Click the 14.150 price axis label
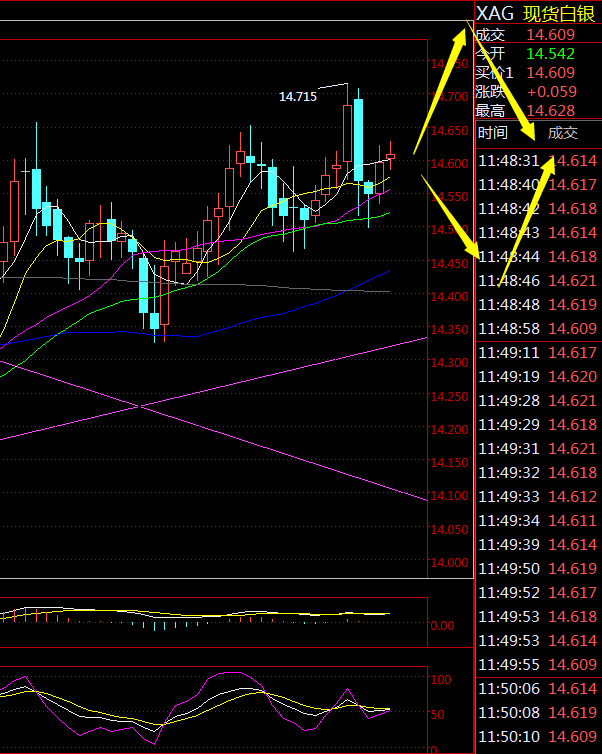602x754 pixels. (x=449, y=463)
